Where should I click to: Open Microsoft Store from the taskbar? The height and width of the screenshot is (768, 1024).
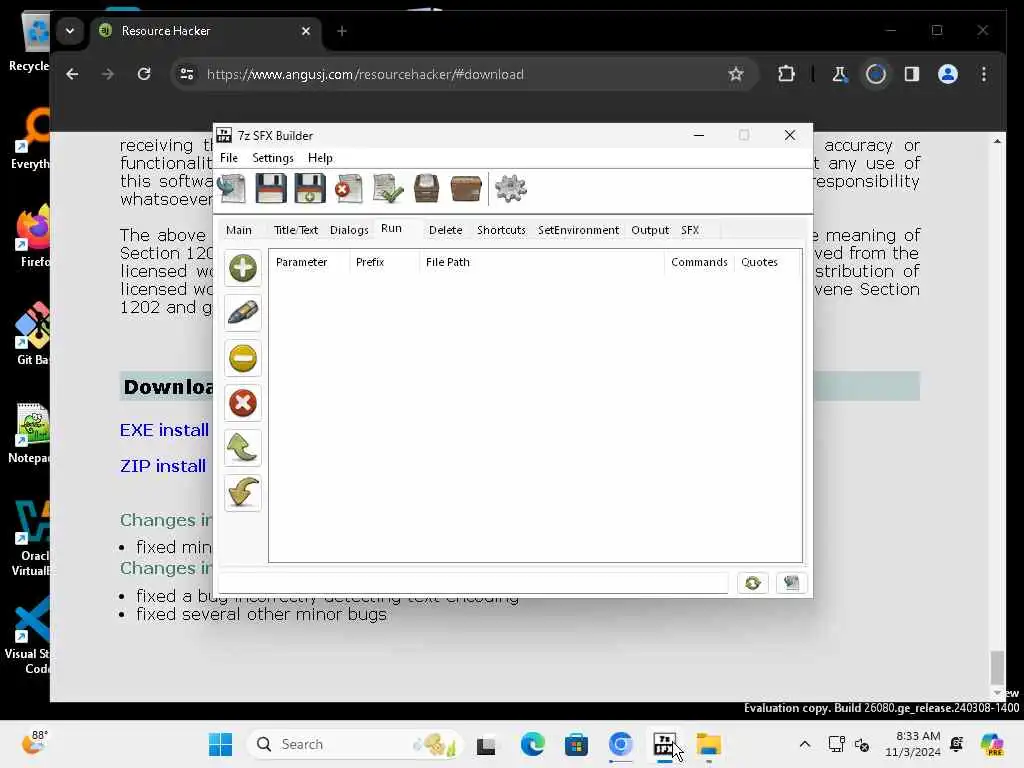576,744
